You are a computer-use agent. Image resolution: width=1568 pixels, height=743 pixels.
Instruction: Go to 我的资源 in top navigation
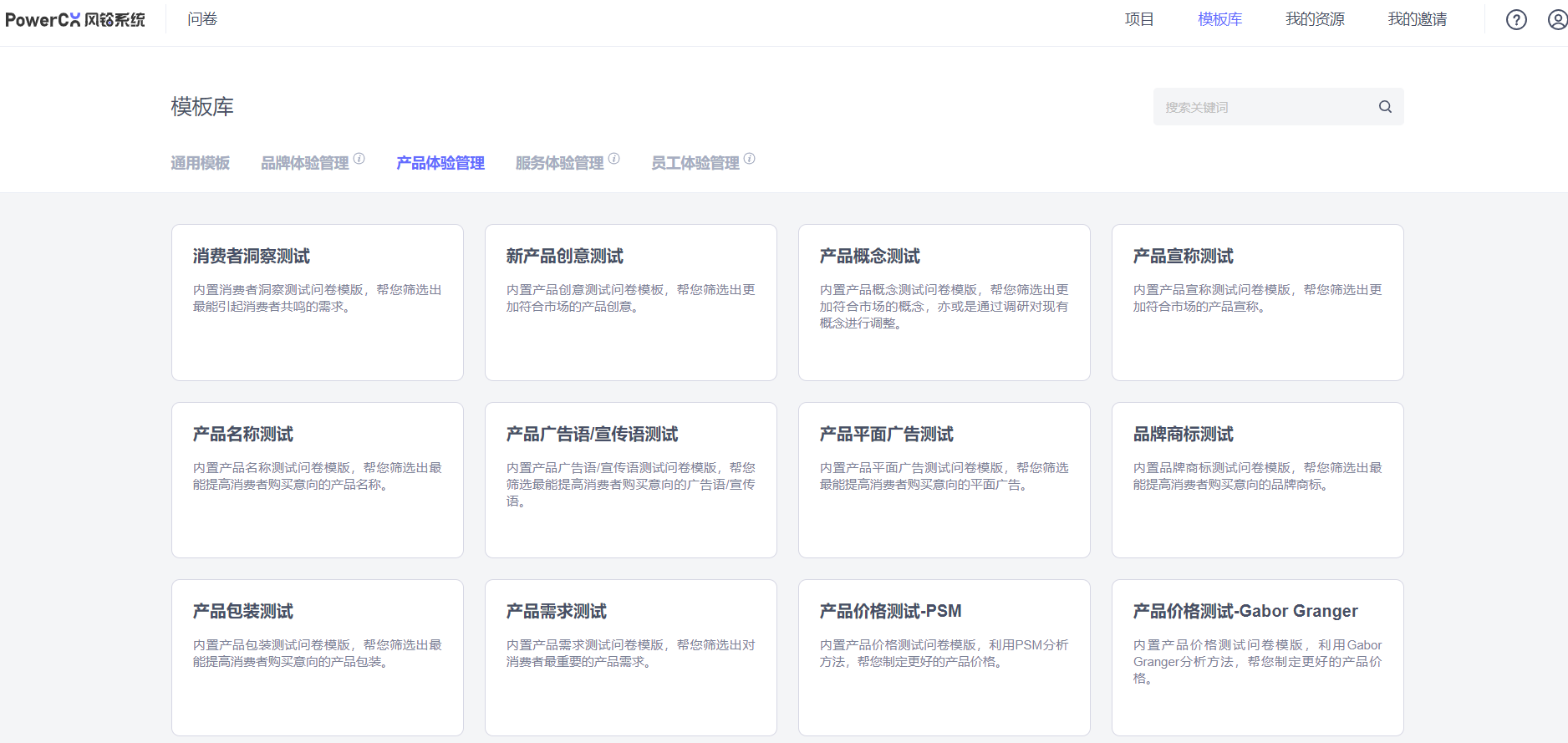tap(1315, 19)
